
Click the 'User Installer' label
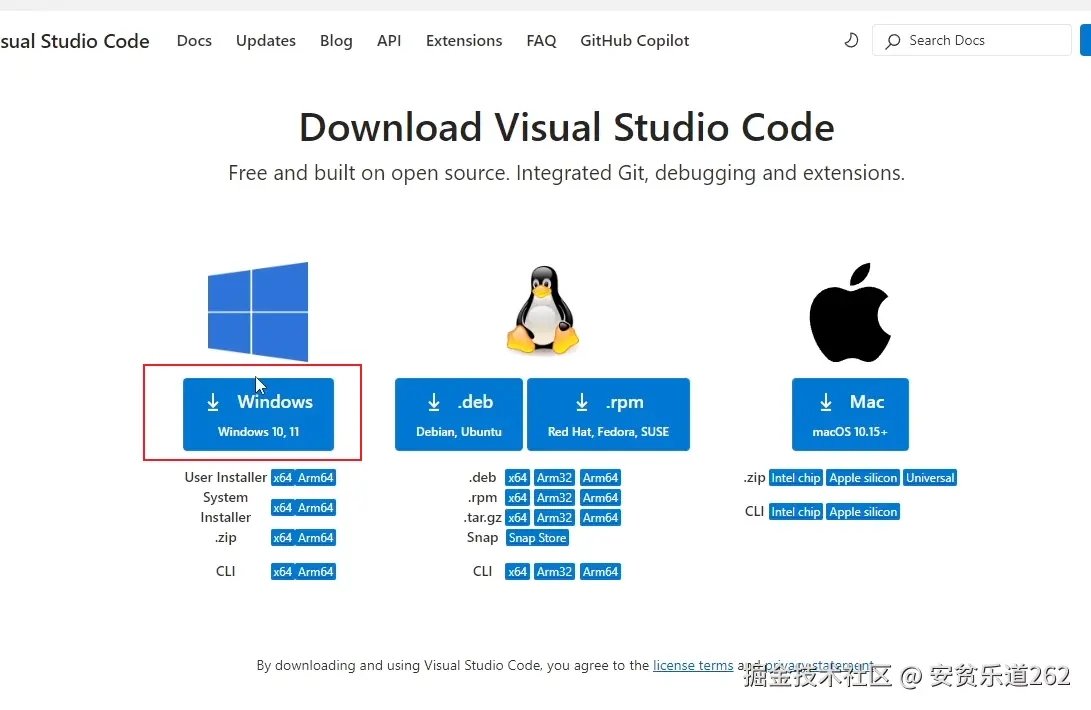pyautogui.click(x=225, y=478)
